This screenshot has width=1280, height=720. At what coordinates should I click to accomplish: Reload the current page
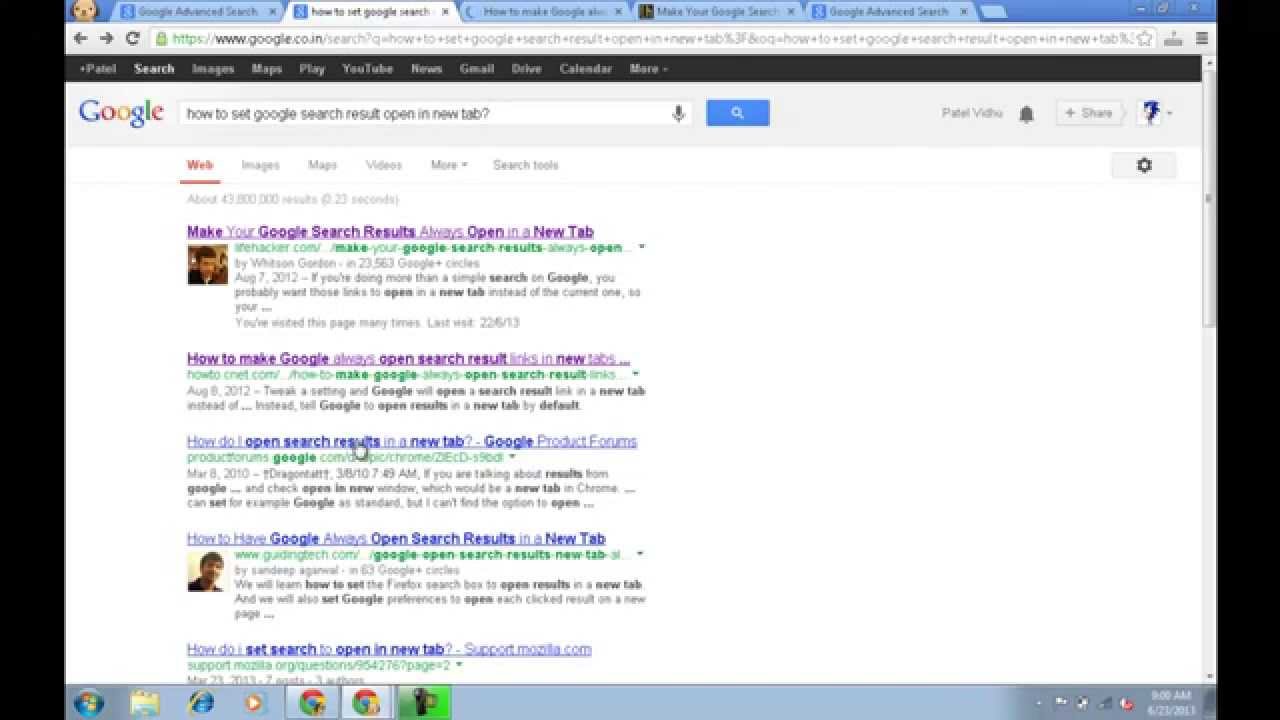(x=132, y=39)
